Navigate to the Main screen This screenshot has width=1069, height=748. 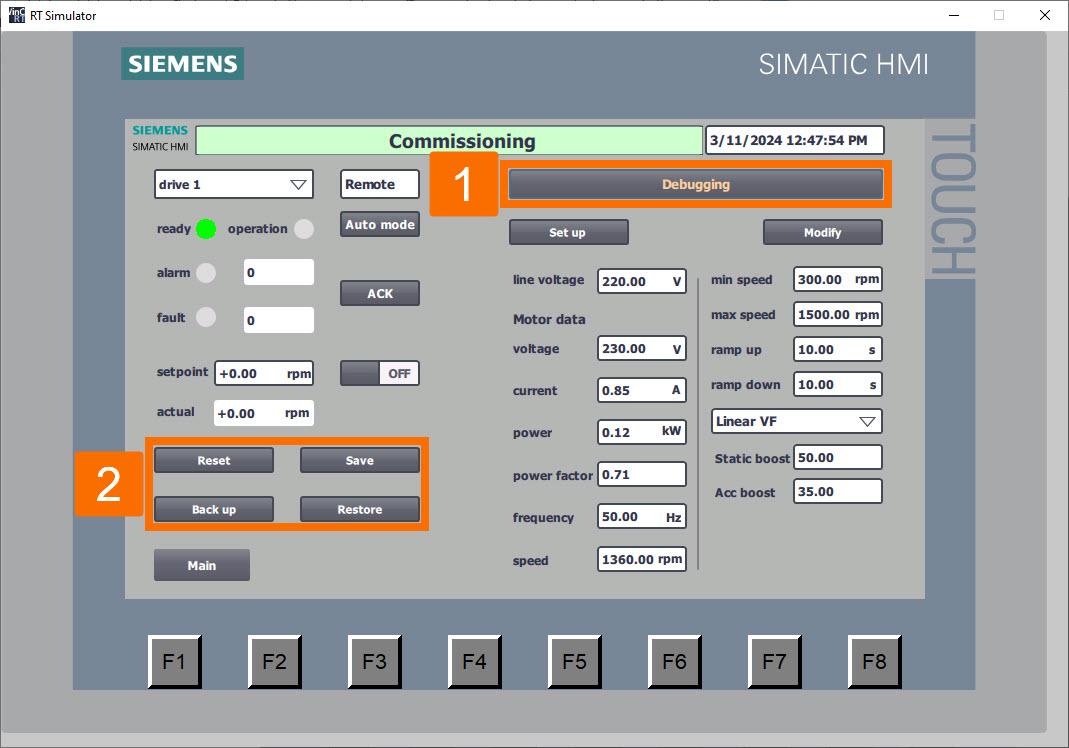pos(201,565)
